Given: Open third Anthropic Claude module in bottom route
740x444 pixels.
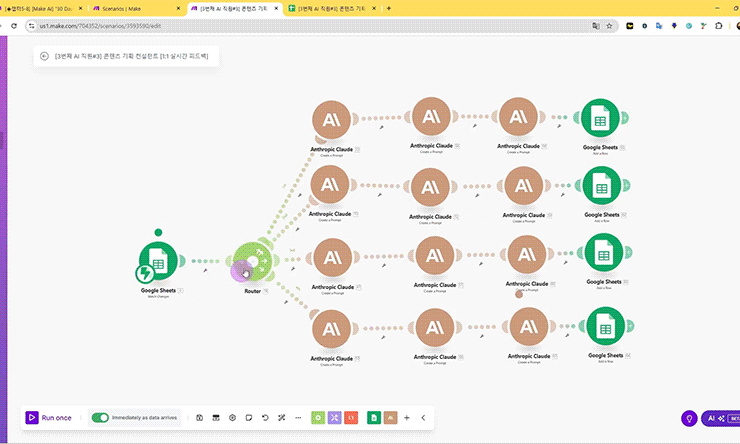Looking at the screenshot, I should click(529, 327).
